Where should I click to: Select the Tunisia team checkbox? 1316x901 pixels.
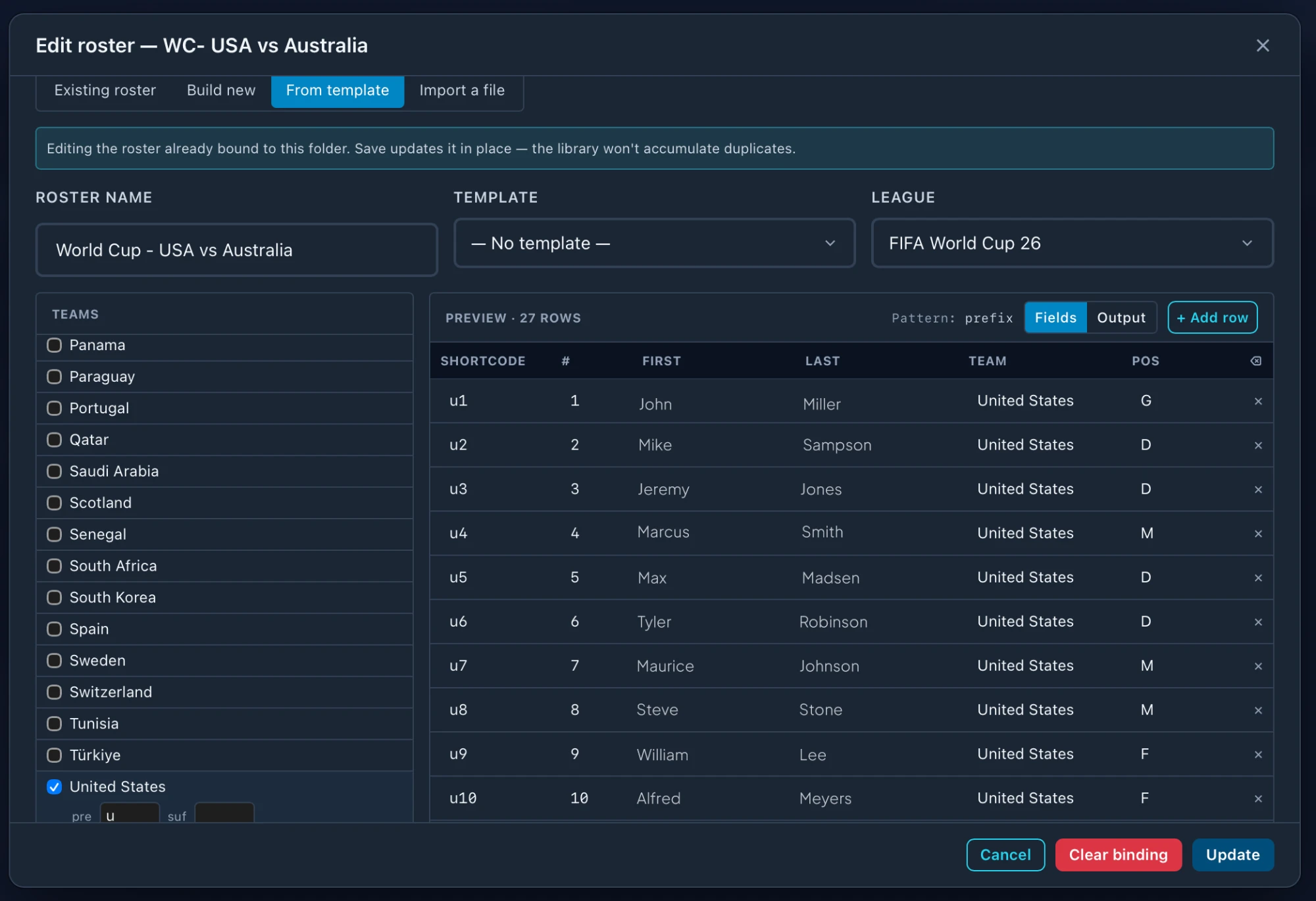(x=54, y=724)
